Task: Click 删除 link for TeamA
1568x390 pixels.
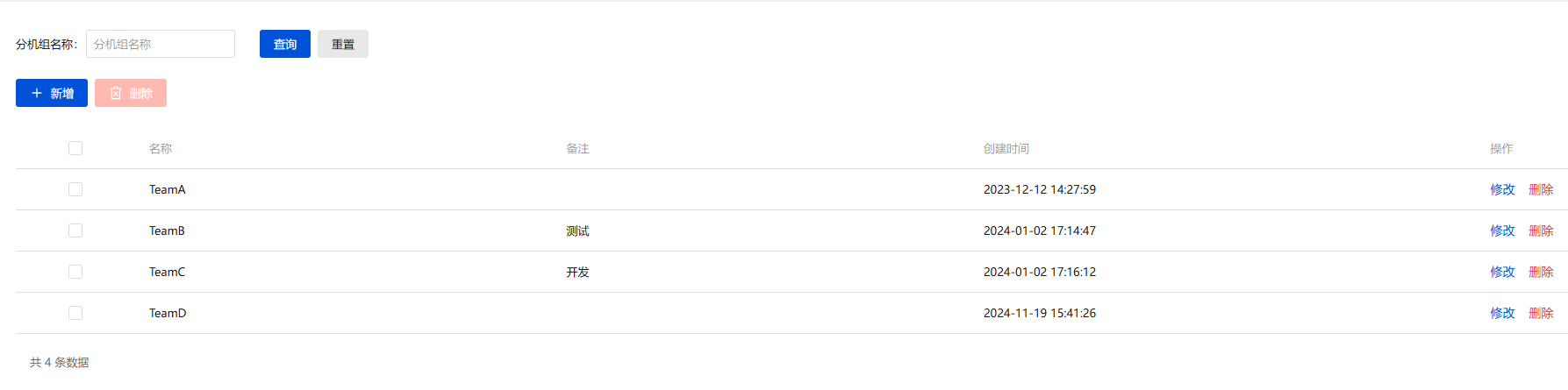Action: click(x=1541, y=189)
